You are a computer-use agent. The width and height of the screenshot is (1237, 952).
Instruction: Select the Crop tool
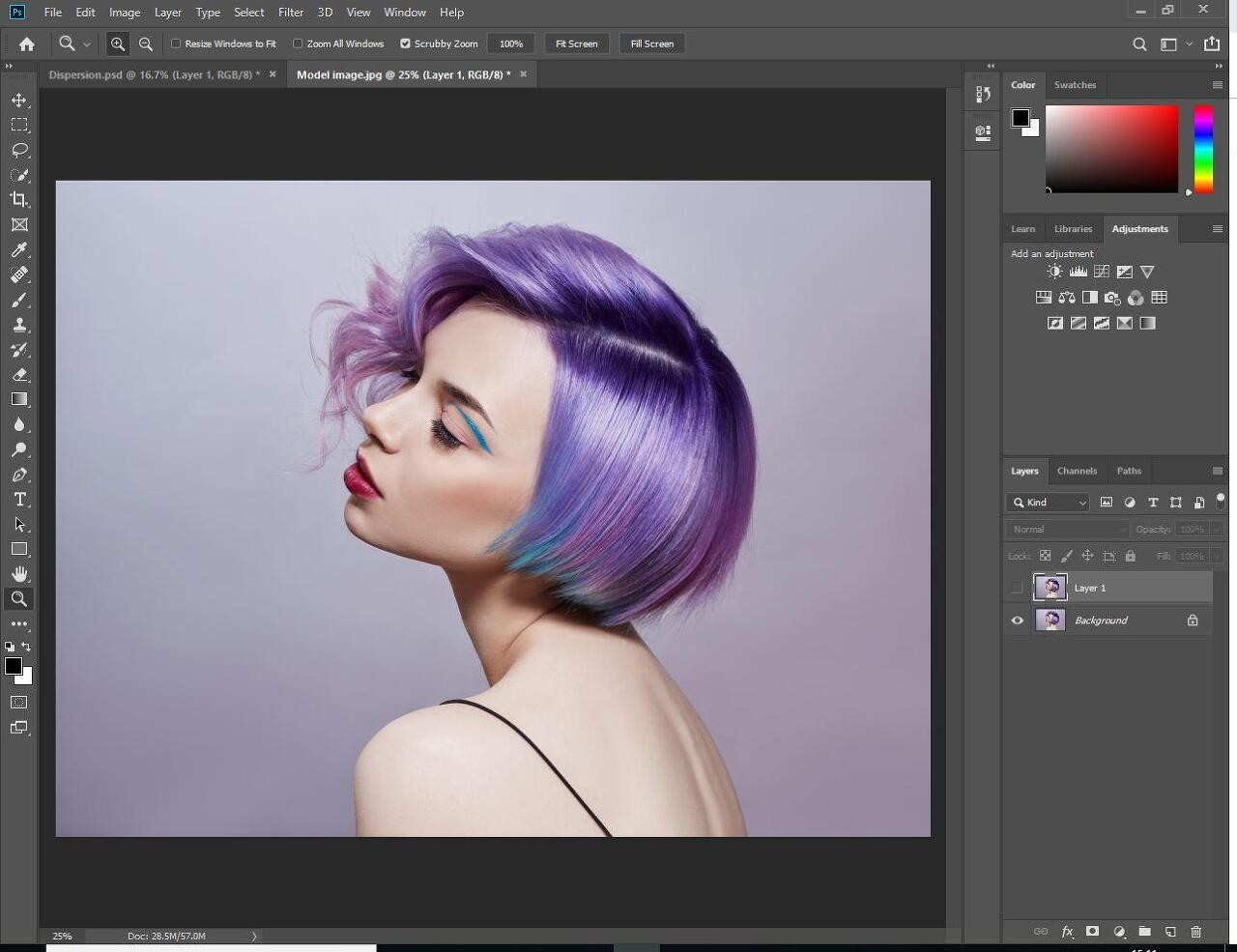(19, 200)
